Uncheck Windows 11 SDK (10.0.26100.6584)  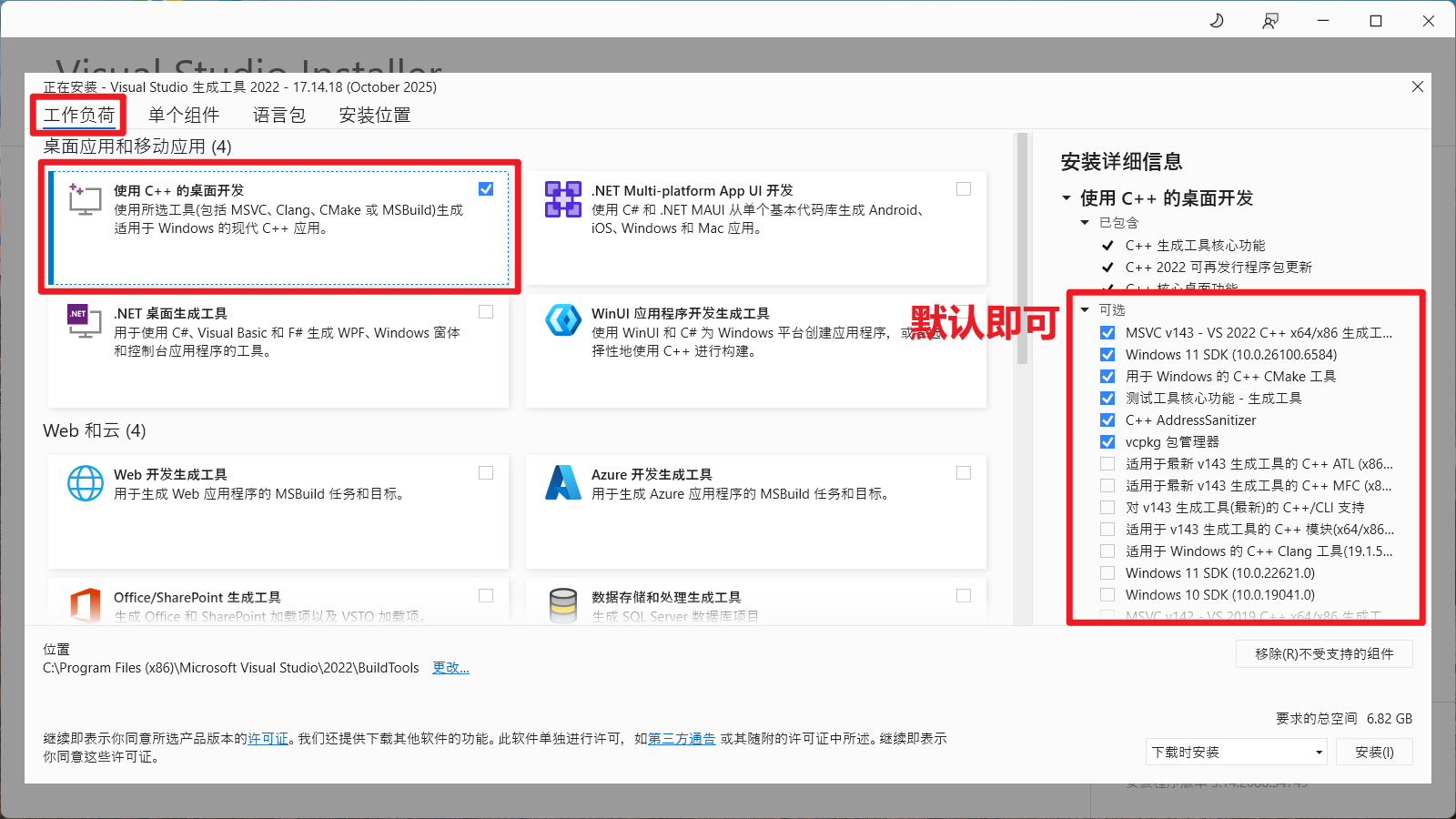[1107, 355]
